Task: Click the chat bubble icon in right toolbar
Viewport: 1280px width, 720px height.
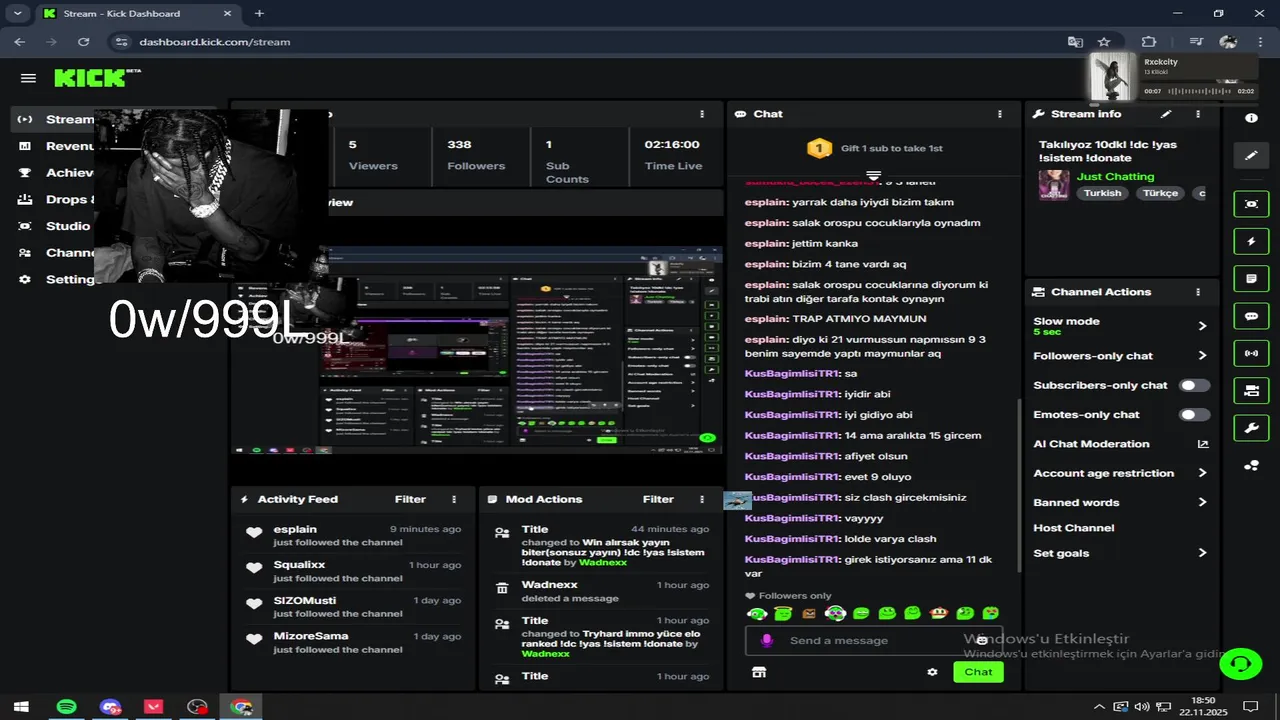Action: coord(1251,316)
